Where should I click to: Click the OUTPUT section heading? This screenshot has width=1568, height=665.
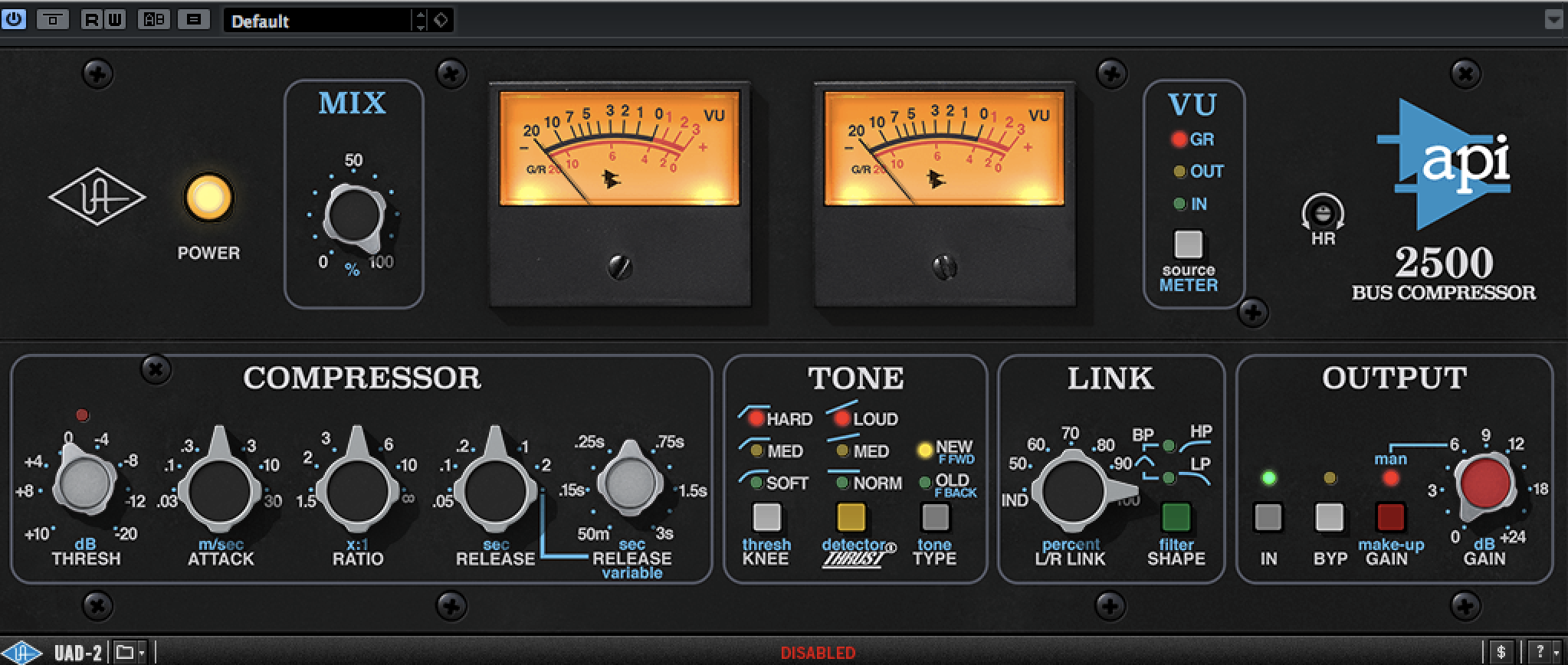pyautogui.click(x=1395, y=378)
